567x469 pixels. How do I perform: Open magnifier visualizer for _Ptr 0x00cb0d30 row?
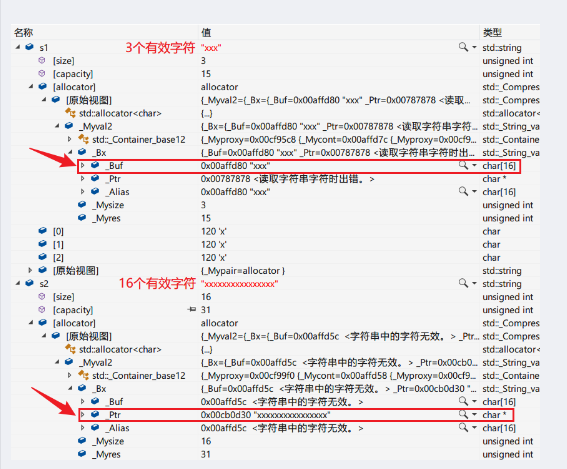coord(463,414)
